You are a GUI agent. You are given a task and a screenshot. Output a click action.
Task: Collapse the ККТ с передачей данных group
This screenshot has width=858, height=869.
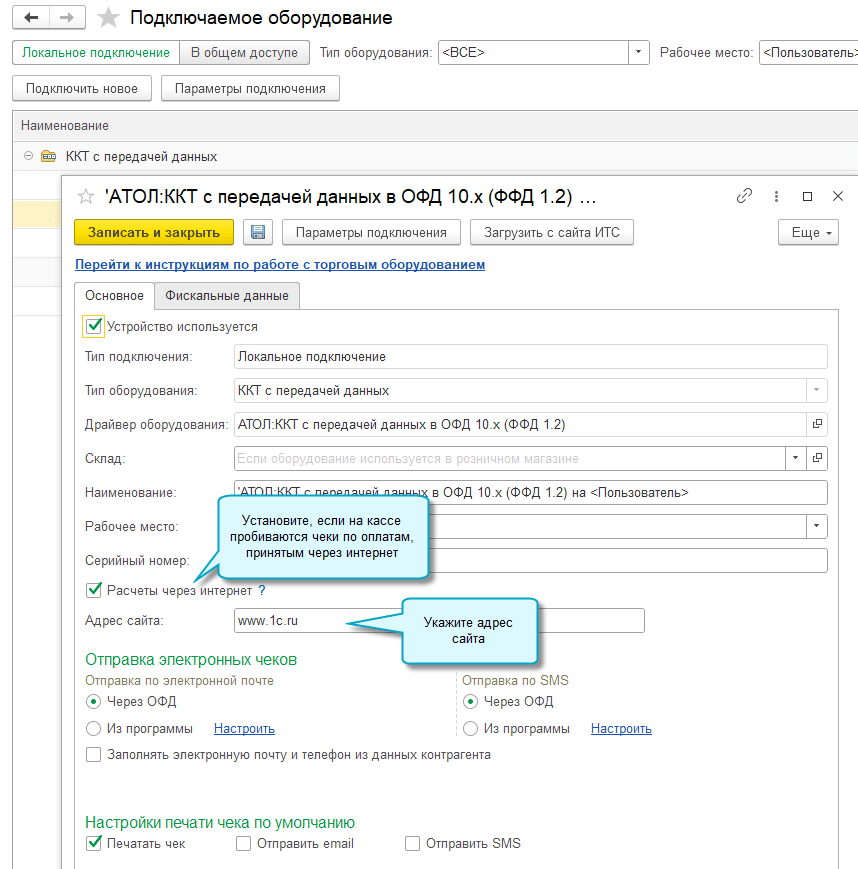(28, 156)
